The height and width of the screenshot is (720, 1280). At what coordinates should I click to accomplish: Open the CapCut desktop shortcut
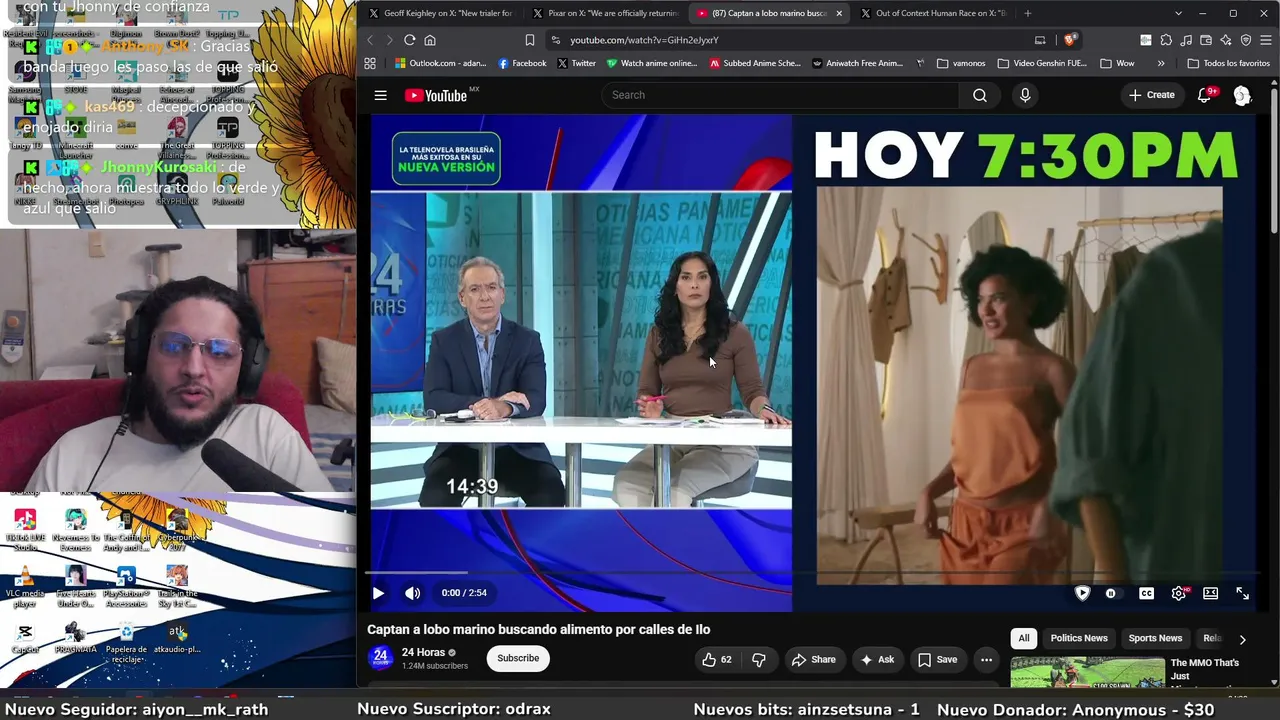[25, 638]
